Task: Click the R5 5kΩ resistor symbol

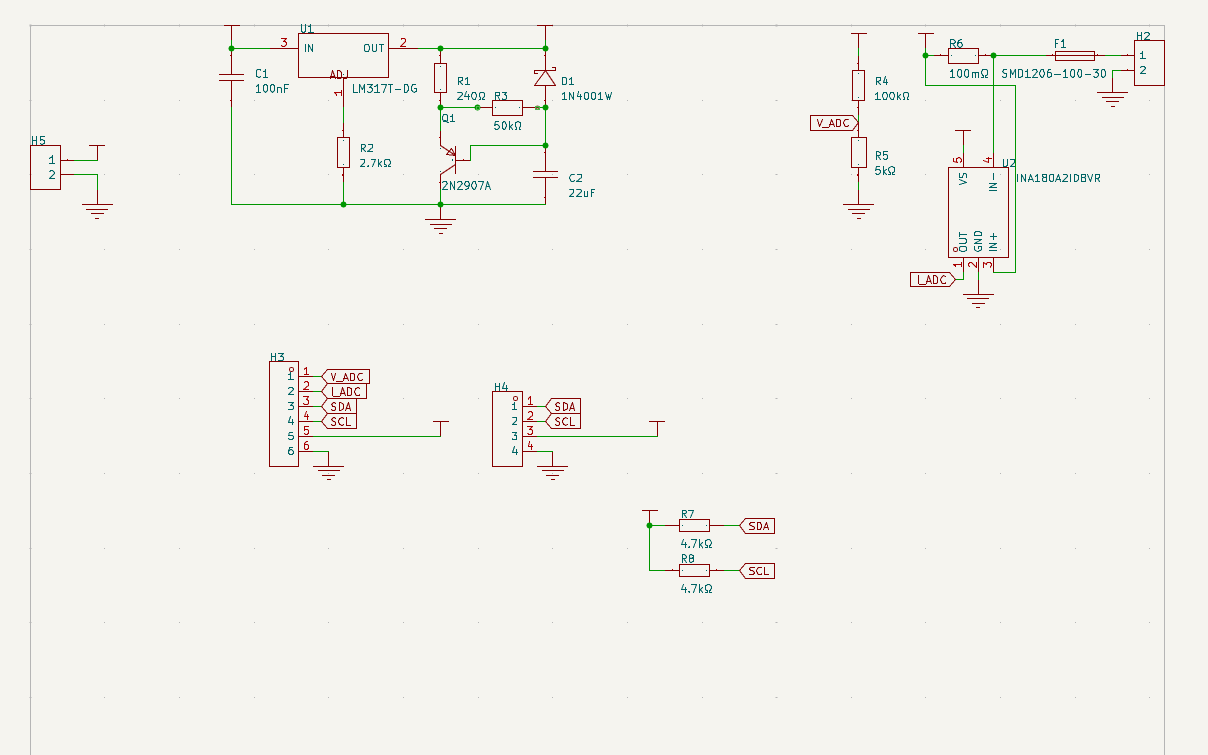Action: [x=858, y=153]
